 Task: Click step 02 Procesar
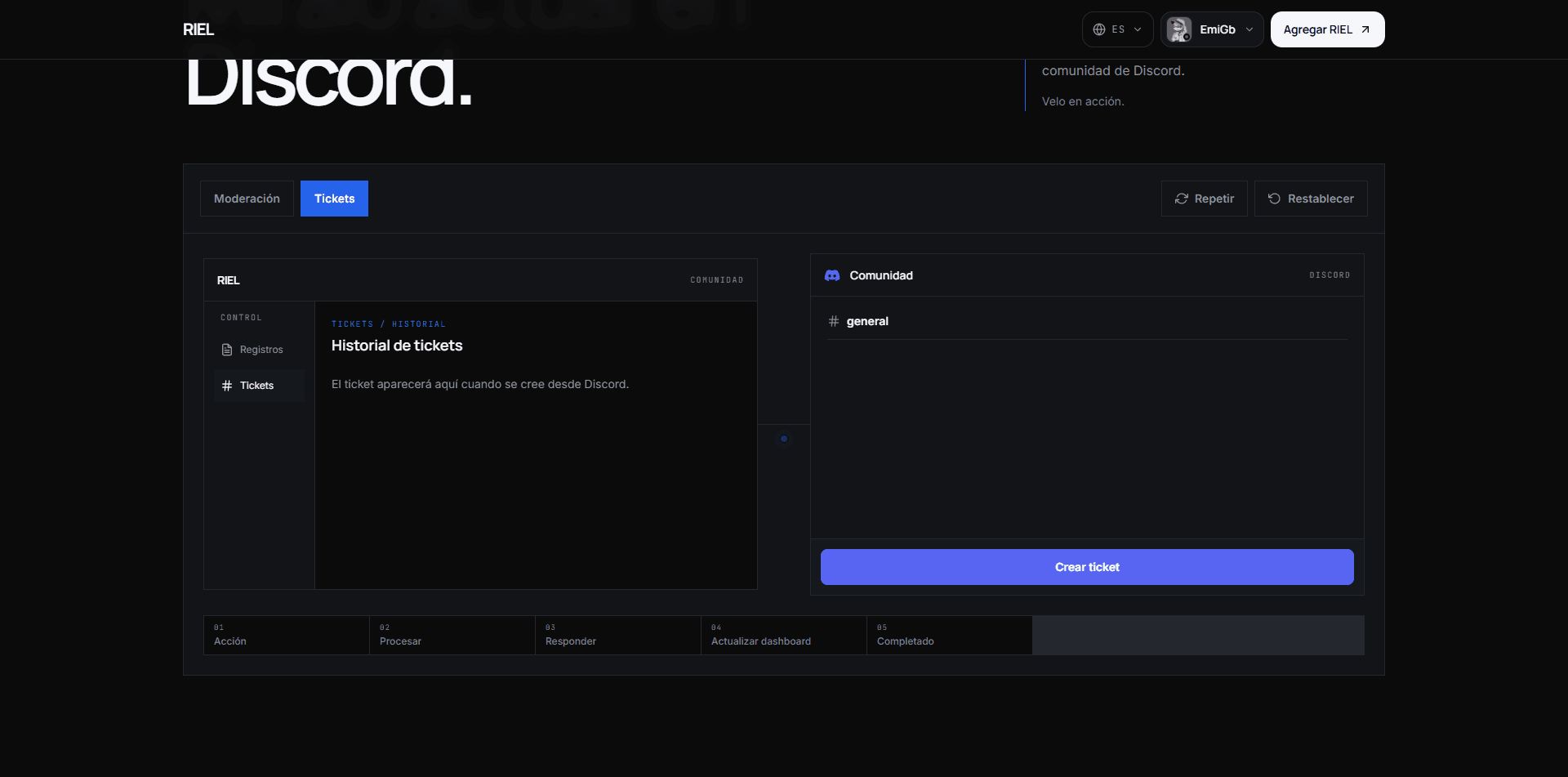tap(452, 635)
